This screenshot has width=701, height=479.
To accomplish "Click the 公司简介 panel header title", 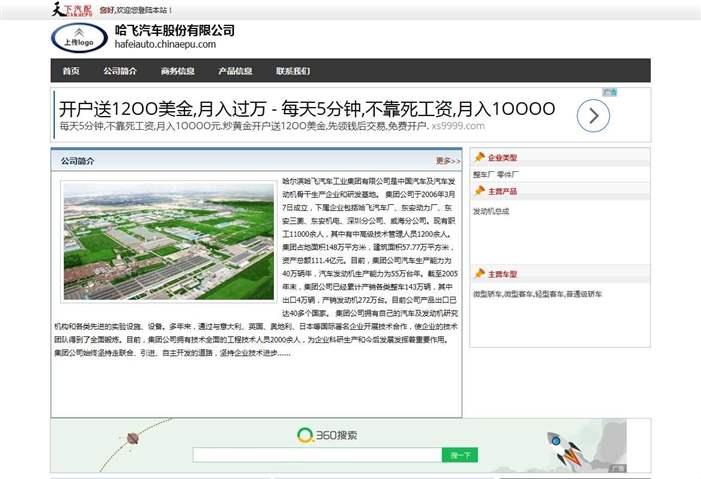I will pos(77,161).
